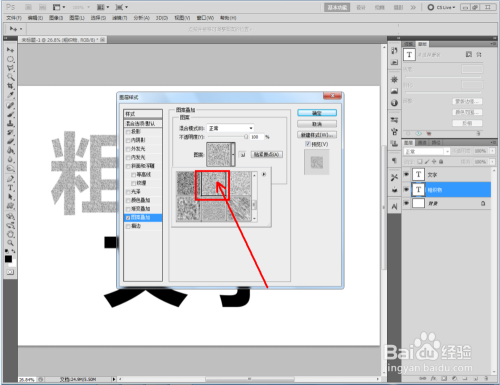
Task: Select the Crop tool
Action: [10, 86]
